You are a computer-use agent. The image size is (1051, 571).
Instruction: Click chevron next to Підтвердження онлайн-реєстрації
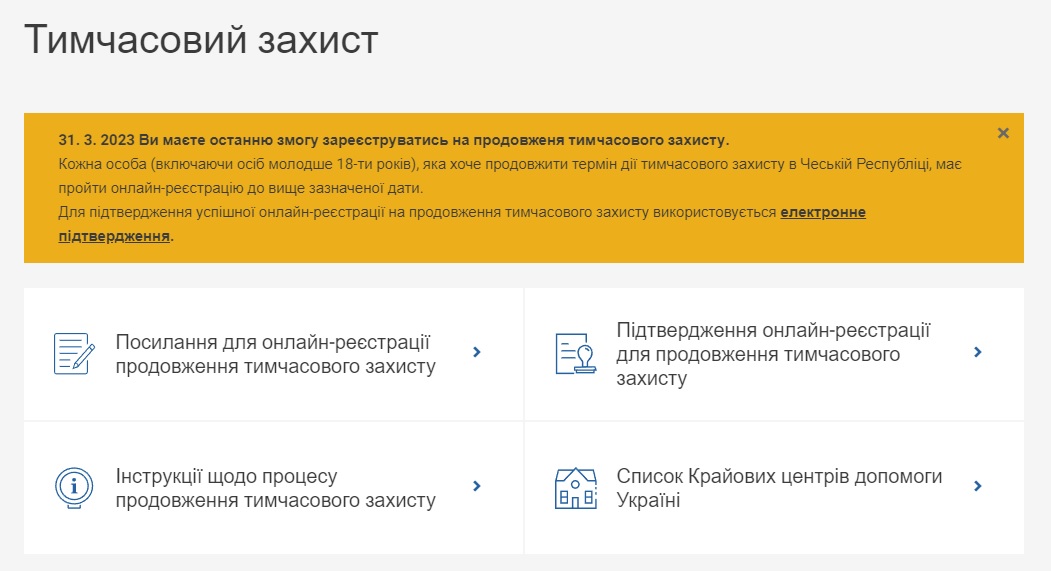(977, 352)
